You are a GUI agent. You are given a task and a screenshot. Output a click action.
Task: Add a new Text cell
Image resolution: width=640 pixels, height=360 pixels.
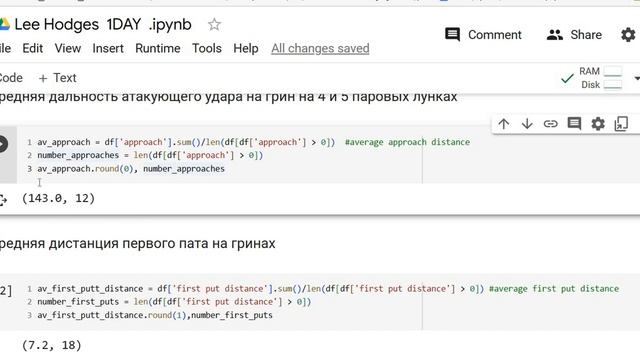[x=57, y=78]
